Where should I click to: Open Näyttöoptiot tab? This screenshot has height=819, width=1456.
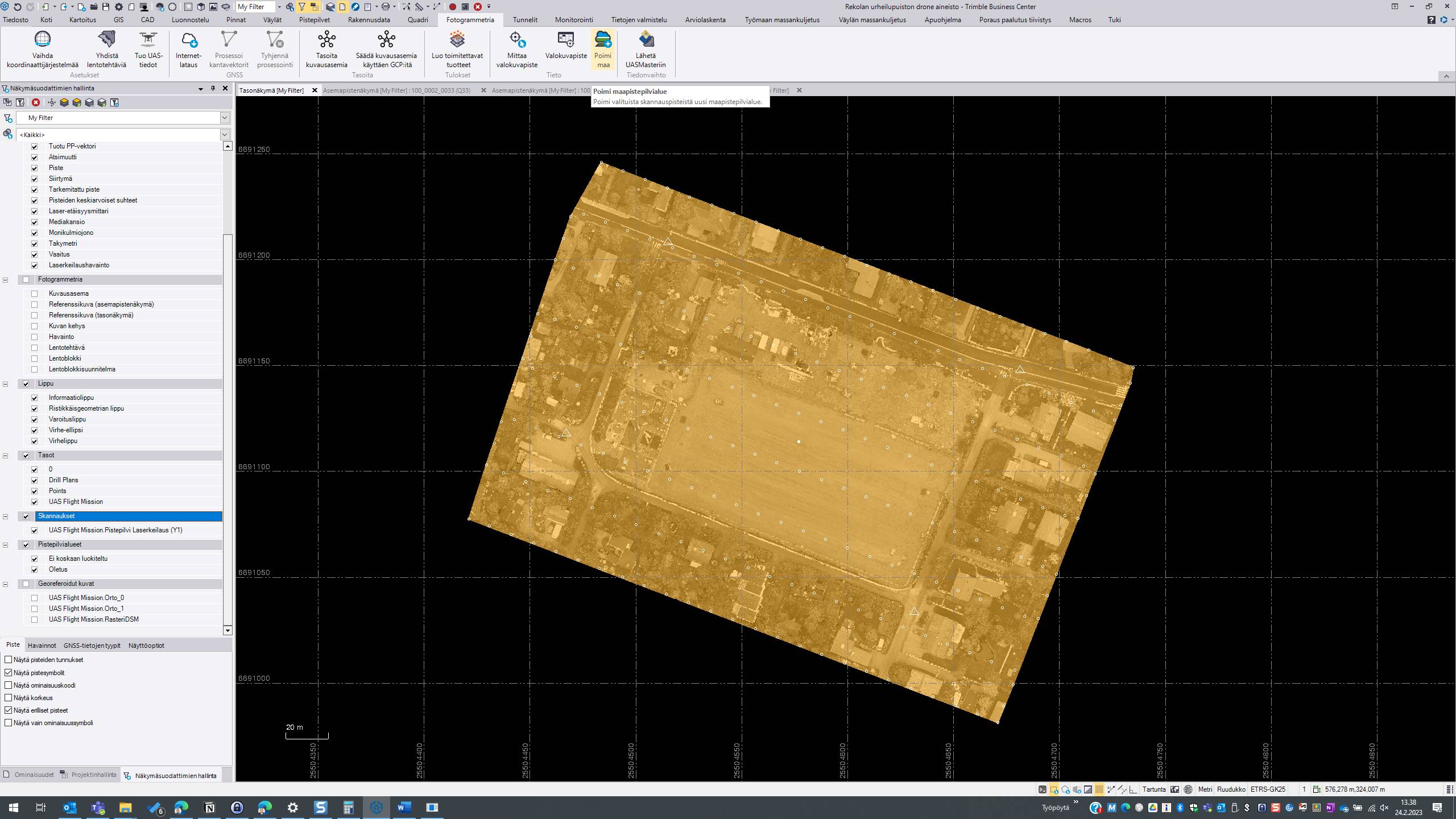click(x=146, y=646)
